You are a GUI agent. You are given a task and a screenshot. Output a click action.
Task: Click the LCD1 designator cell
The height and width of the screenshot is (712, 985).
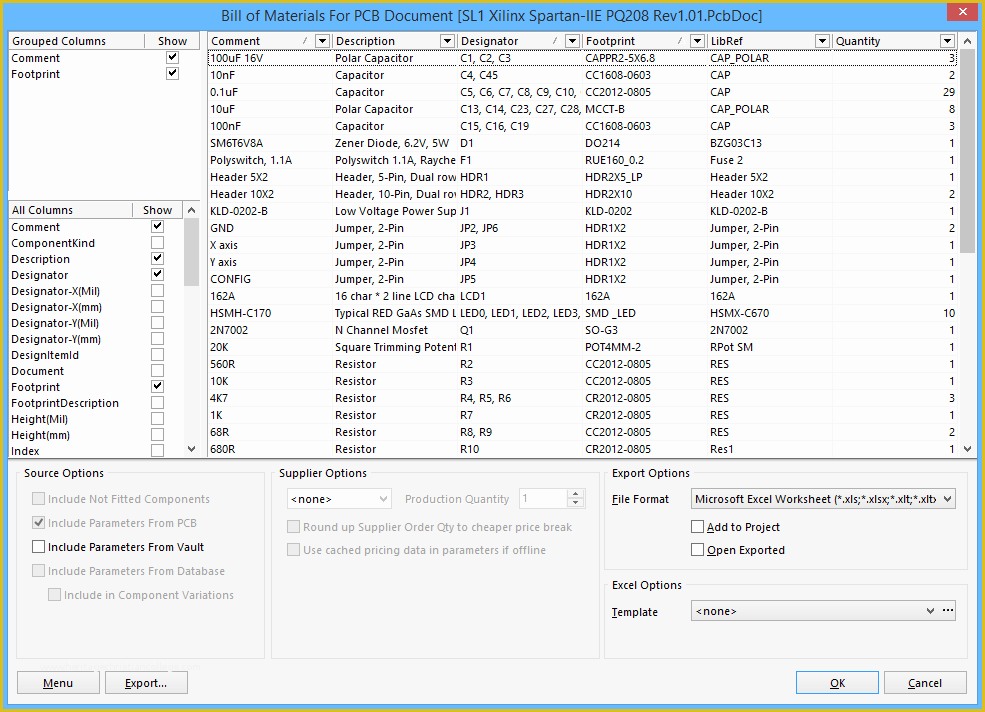click(x=520, y=295)
